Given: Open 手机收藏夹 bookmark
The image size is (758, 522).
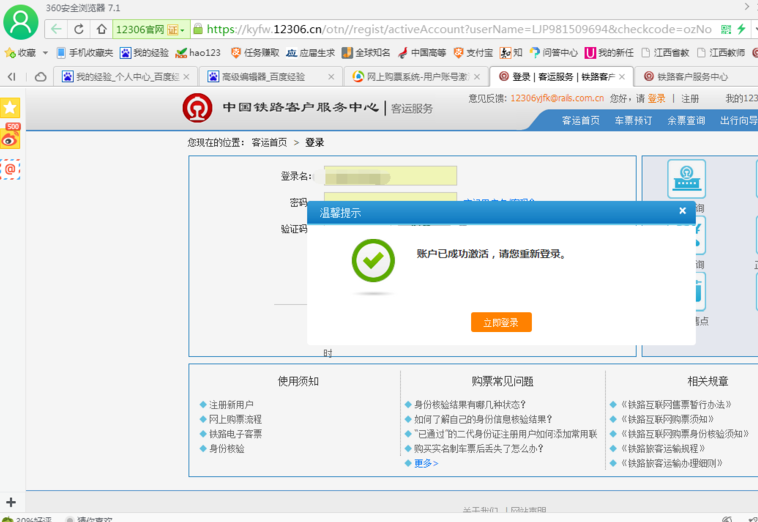Looking at the screenshot, I should pyautogui.click(x=85, y=53).
